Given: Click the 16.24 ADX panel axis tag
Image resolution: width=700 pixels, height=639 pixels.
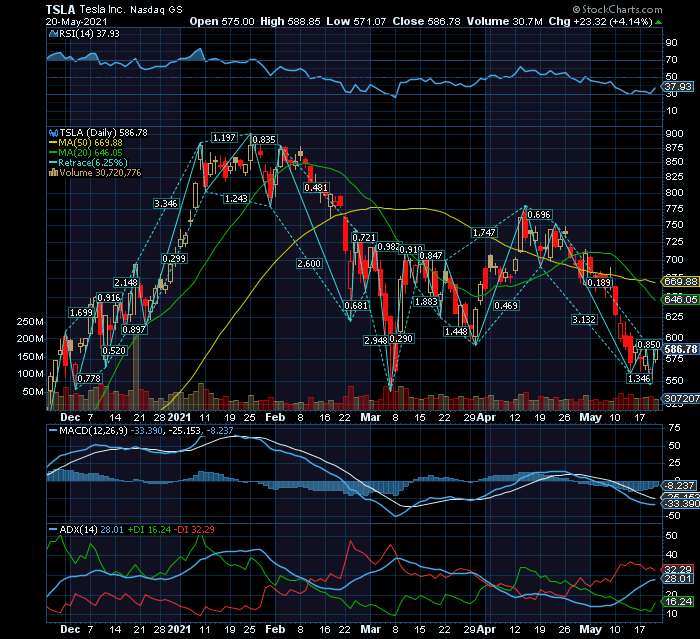Looking at the screenshot, I should pos(678,601).
